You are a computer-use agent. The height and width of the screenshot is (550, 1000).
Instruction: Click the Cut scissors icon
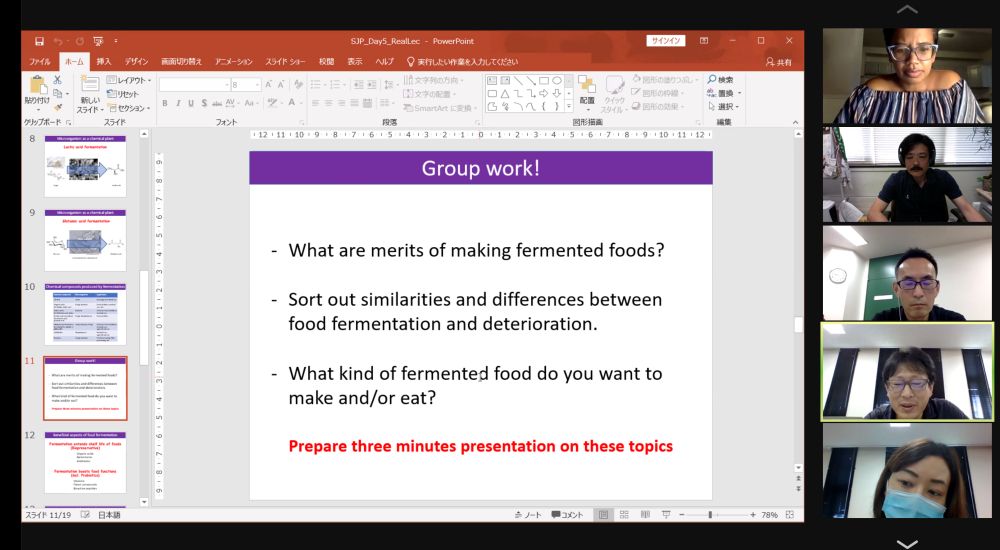pyautogui.click(x=57, y=80)
